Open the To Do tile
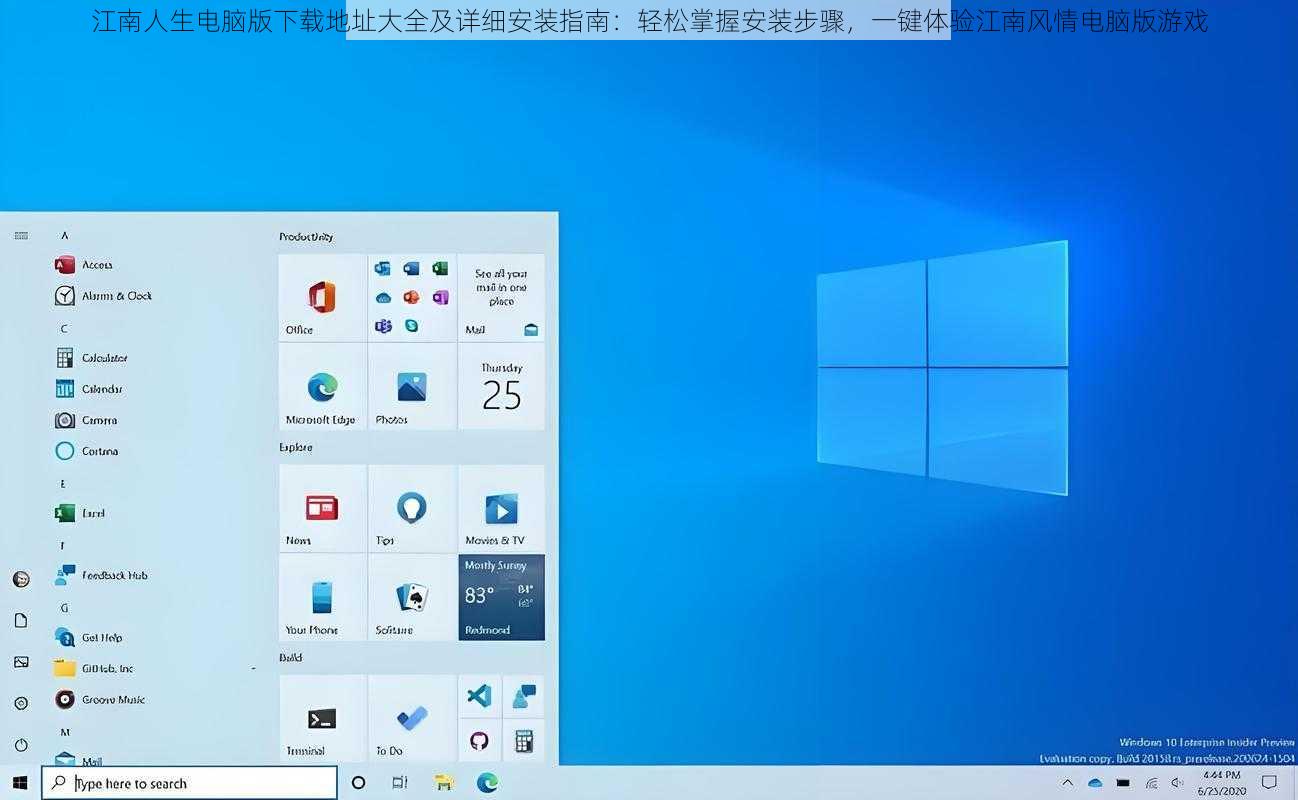This screenshot has width=1298, height=800. coord(412,718)
